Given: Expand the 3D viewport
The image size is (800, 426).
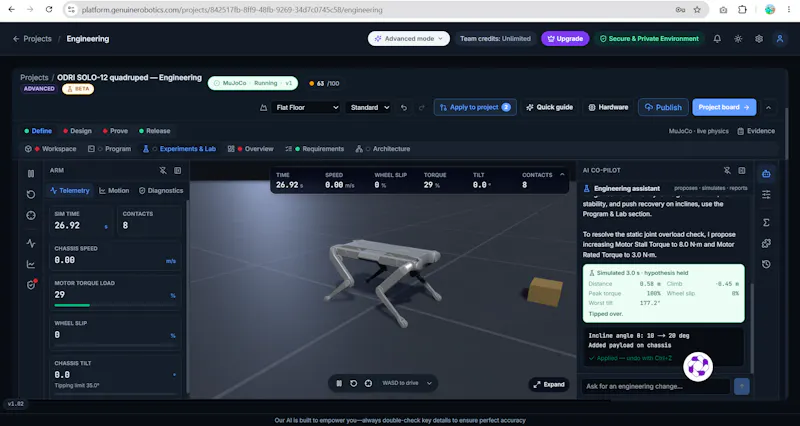Looking at the screenshot, I should click(x=549, y=385).
